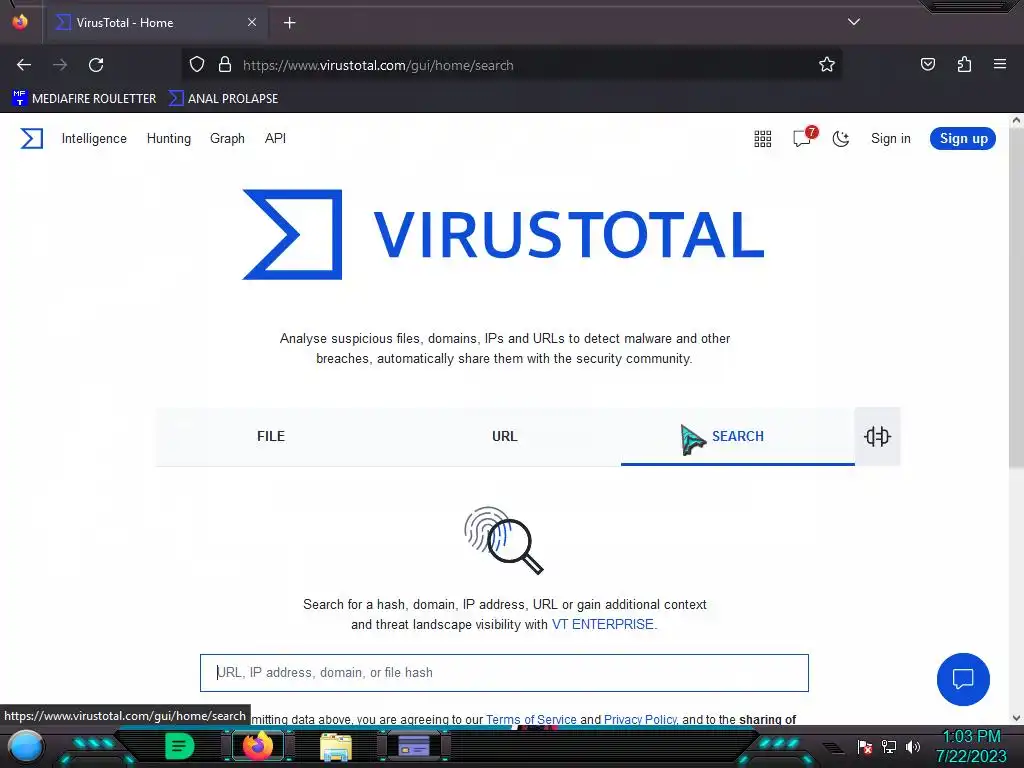Click the icon right of SEARCH tab
The image size is (1024, 768).
point(877,436)
